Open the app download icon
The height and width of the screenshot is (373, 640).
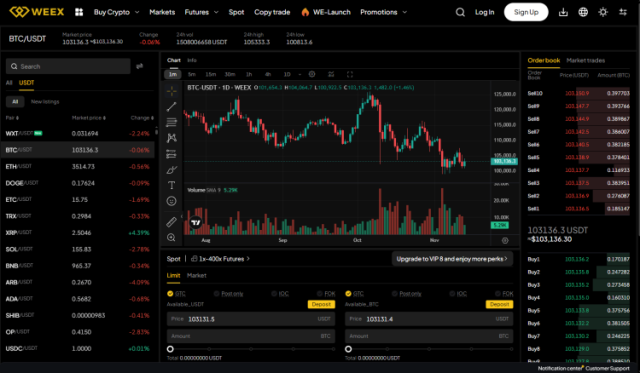click(563, 12)
